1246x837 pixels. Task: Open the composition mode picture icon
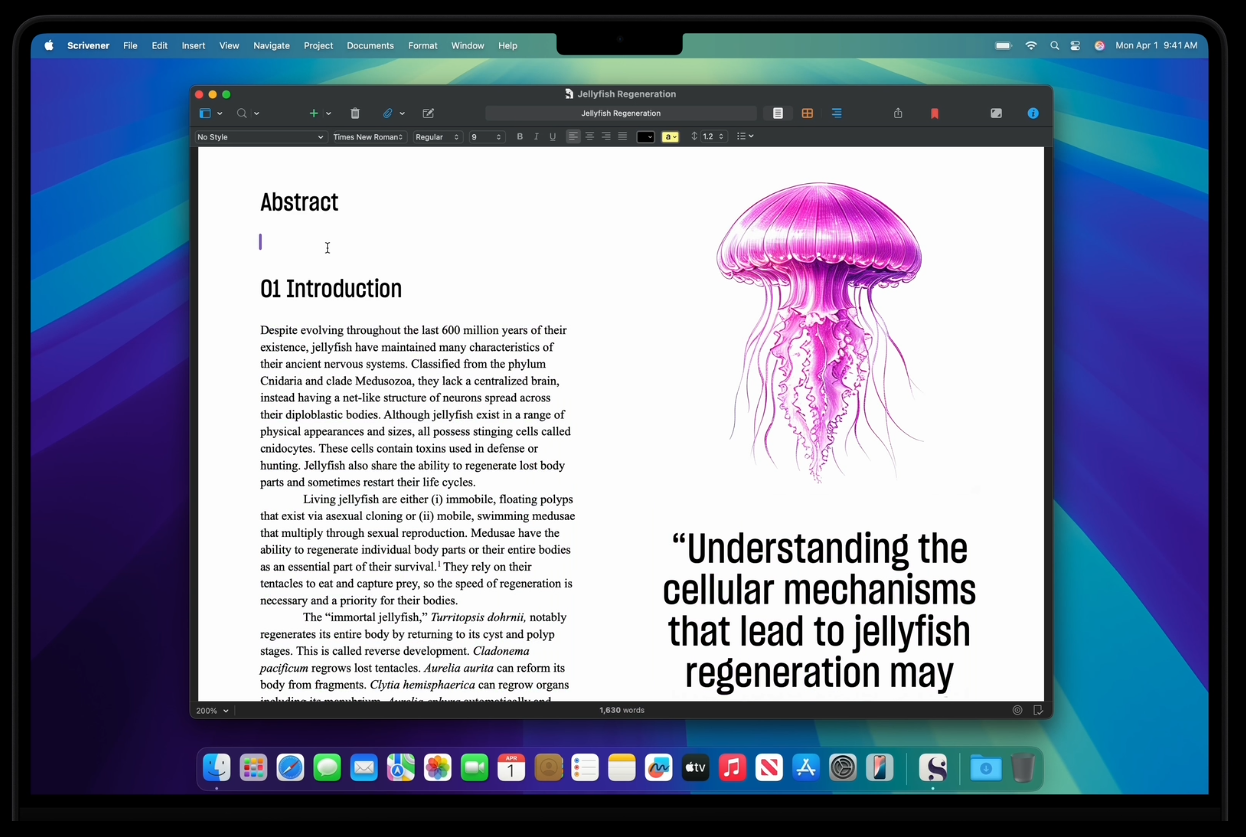click(x=996, y=113)
